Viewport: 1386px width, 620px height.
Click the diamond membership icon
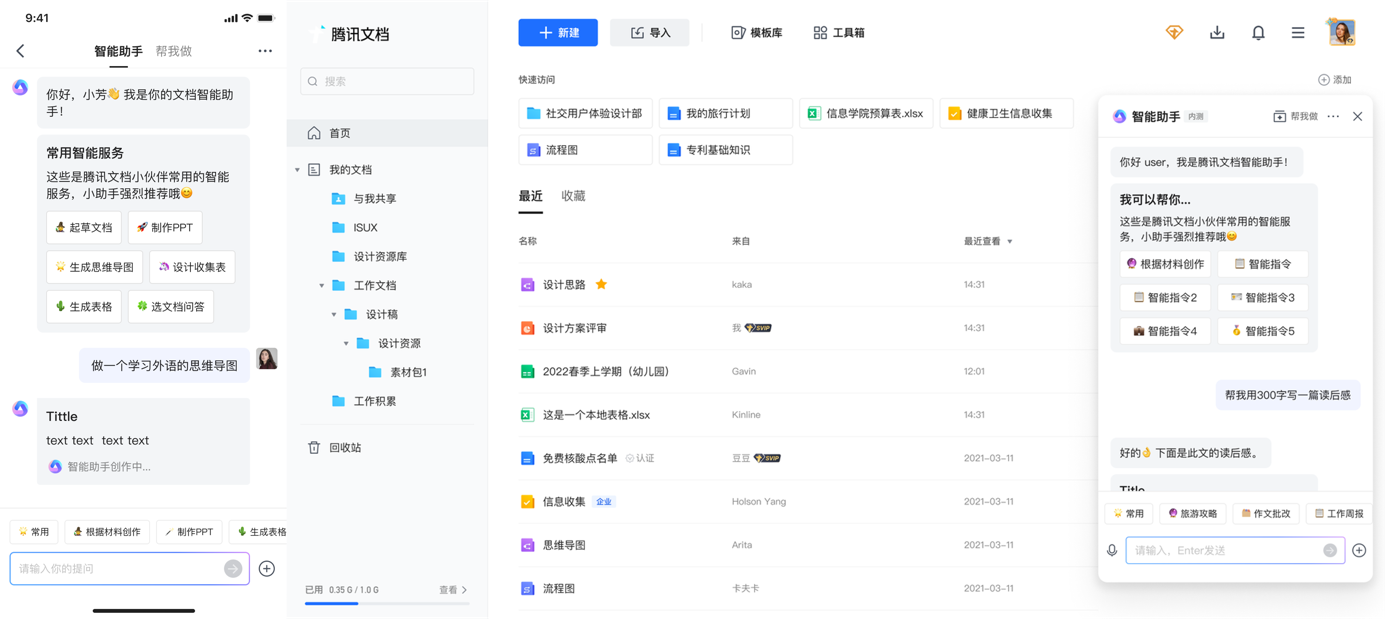tap(1174, 32)
